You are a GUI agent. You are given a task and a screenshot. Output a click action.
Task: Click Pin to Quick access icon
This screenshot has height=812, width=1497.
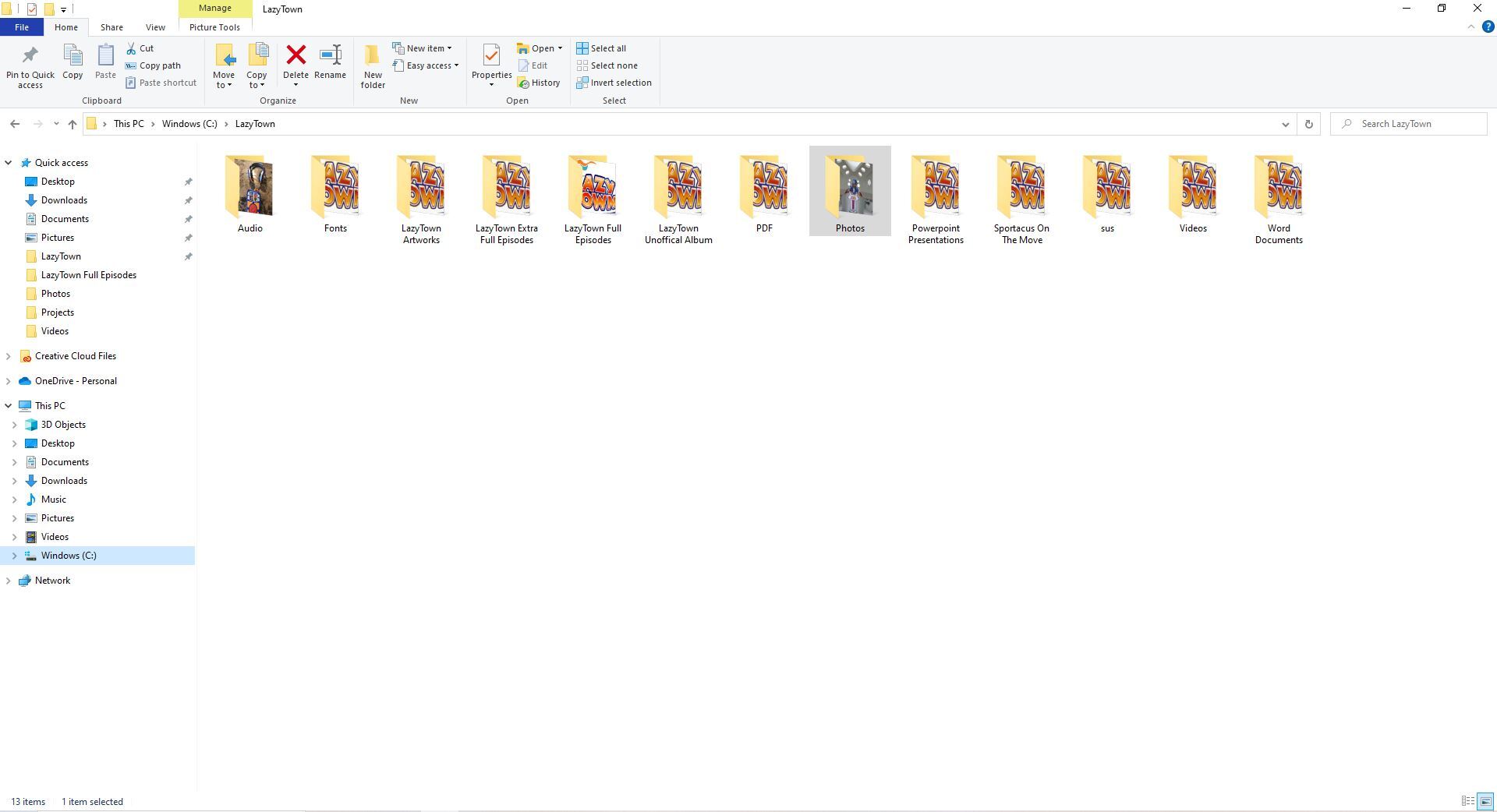(x=30, y=56)
